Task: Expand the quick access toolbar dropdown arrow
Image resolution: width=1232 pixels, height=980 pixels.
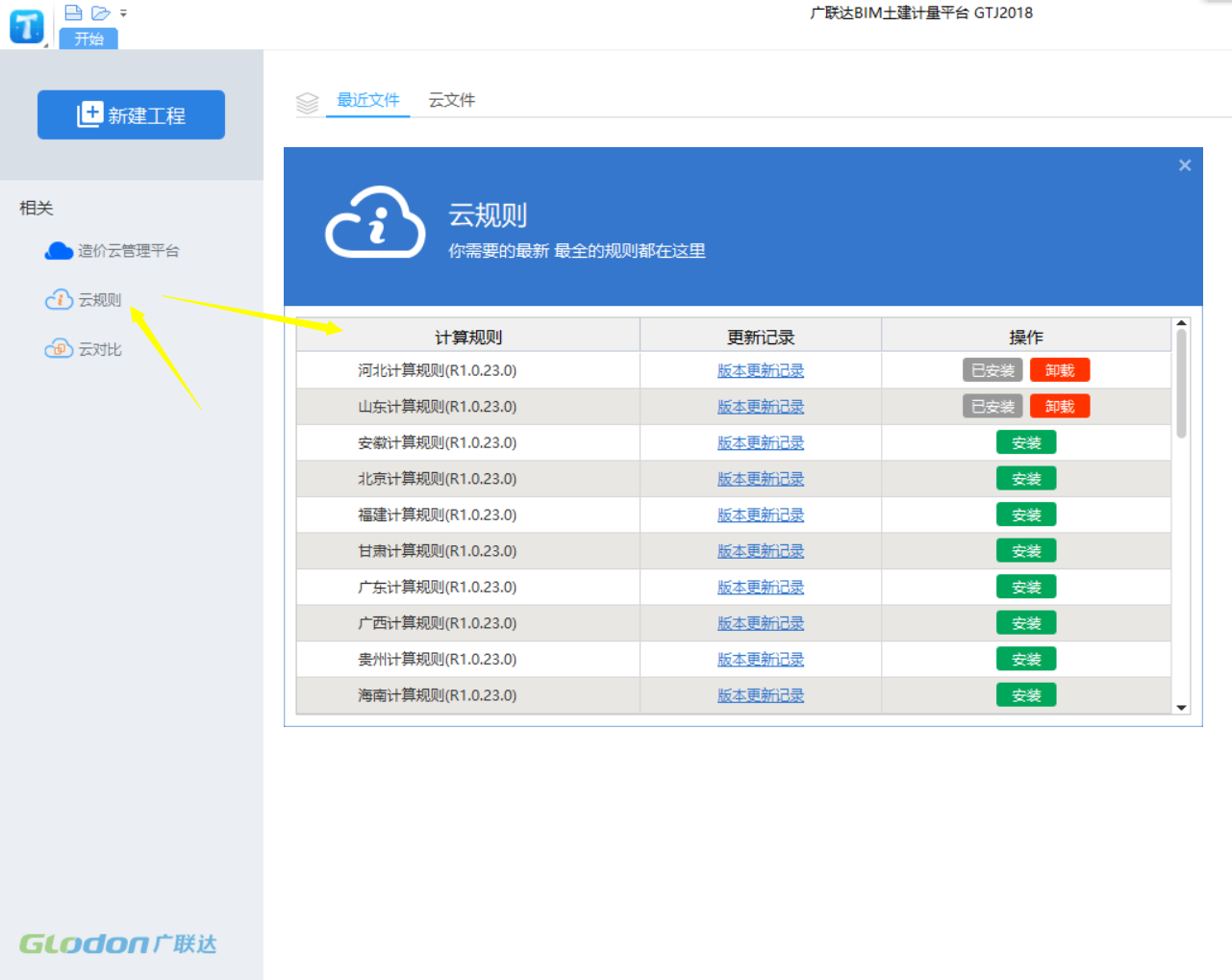Action: (x=123, y=13)
